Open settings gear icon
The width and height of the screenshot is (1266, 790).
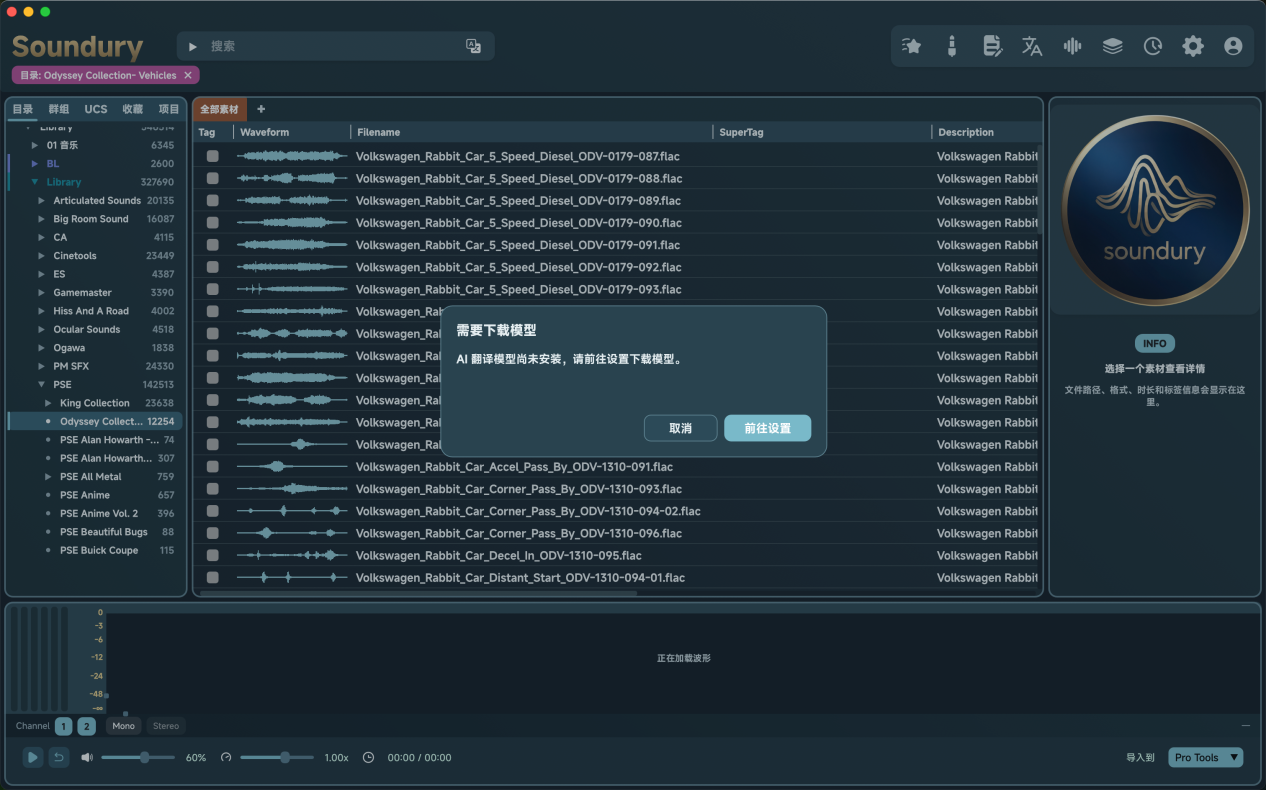pyautogui.click(x=1193, y=46)
